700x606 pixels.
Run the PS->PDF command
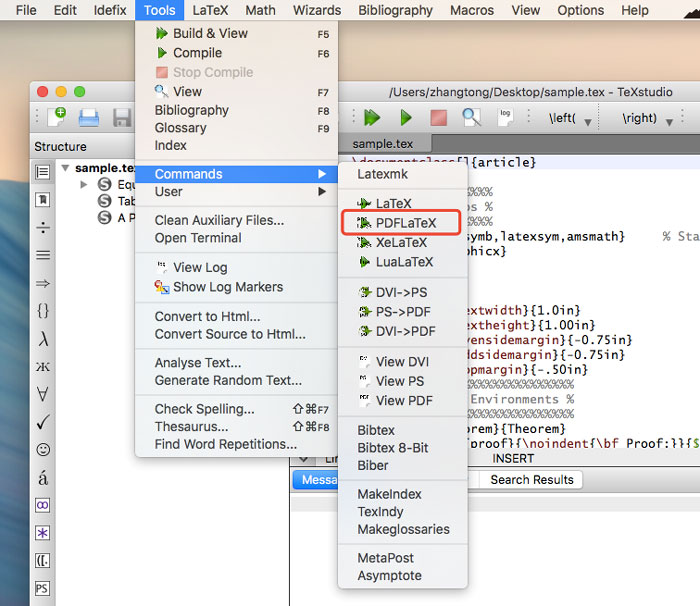click(x=403, y=312)
